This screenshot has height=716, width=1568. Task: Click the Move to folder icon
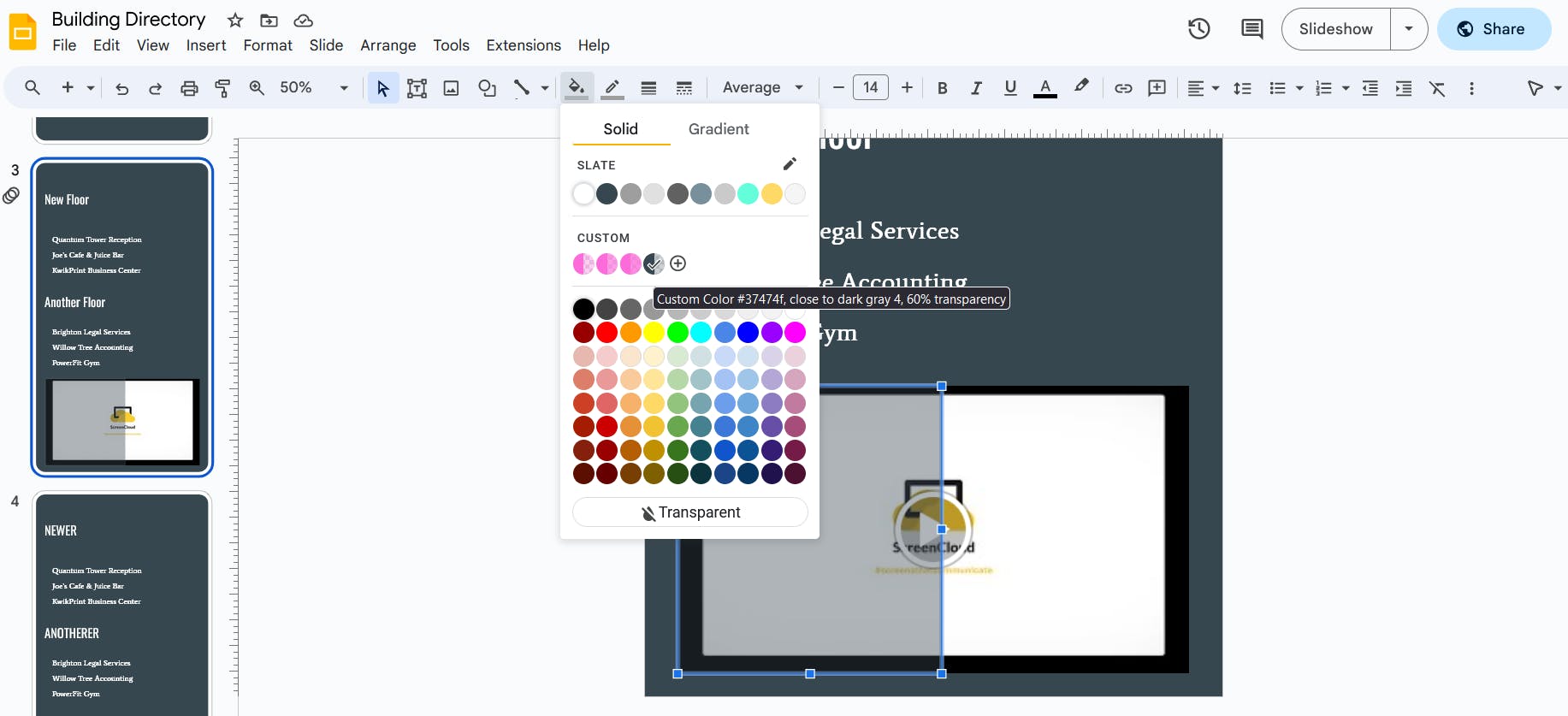pyautogui.click(x=269, y=20)
